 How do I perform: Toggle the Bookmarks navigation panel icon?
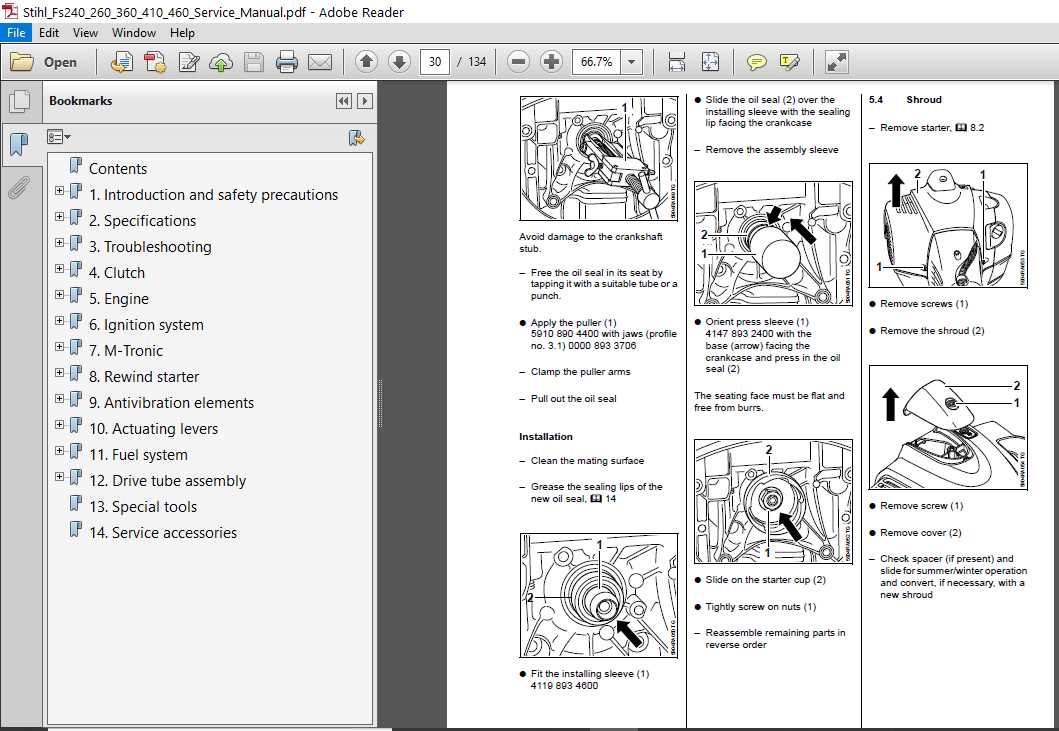20,143
